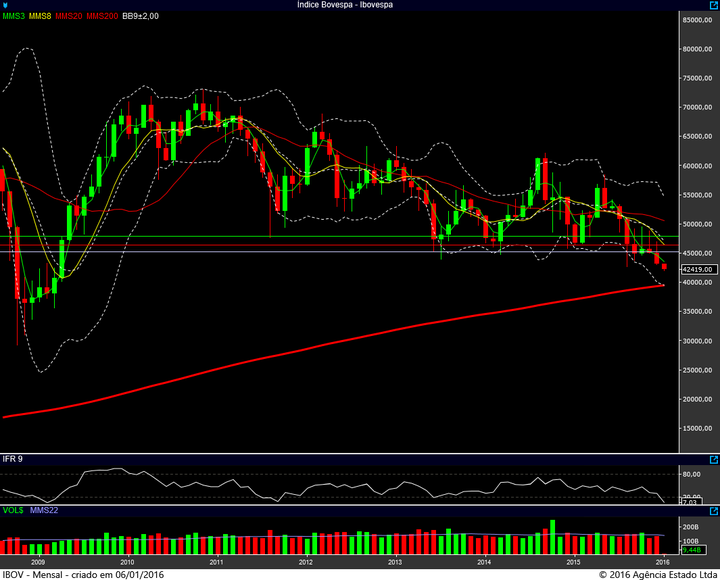Viewport: 720px width, 580px height.
Task: Select the green horizontal support line
Action: tap(300, 237)
